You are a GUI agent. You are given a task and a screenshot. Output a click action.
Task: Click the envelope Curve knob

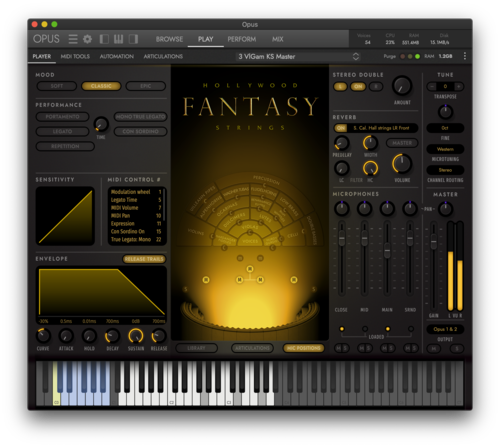coord(43,336)
